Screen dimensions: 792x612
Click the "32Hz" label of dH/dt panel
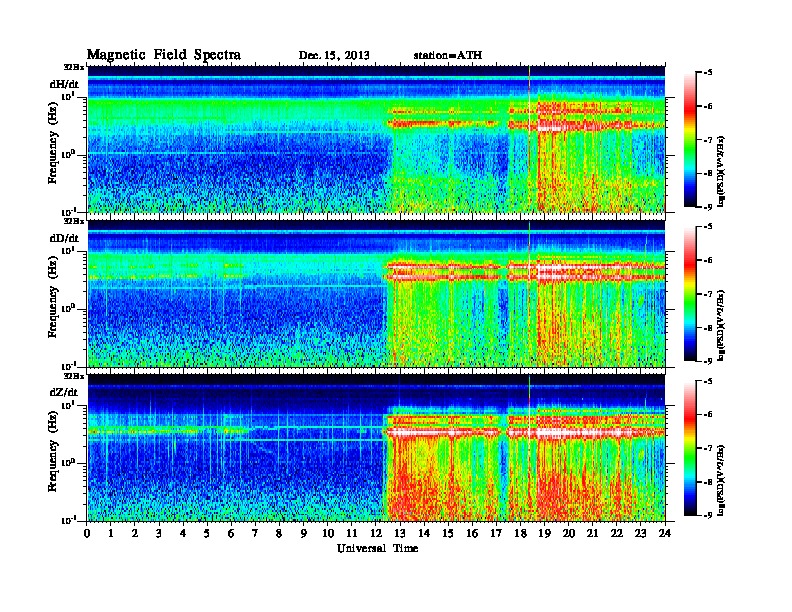(74, 67)
